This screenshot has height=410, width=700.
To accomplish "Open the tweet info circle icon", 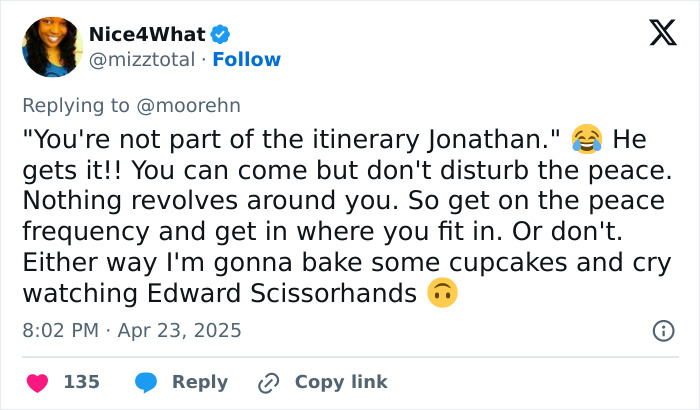I will point(662,330).
